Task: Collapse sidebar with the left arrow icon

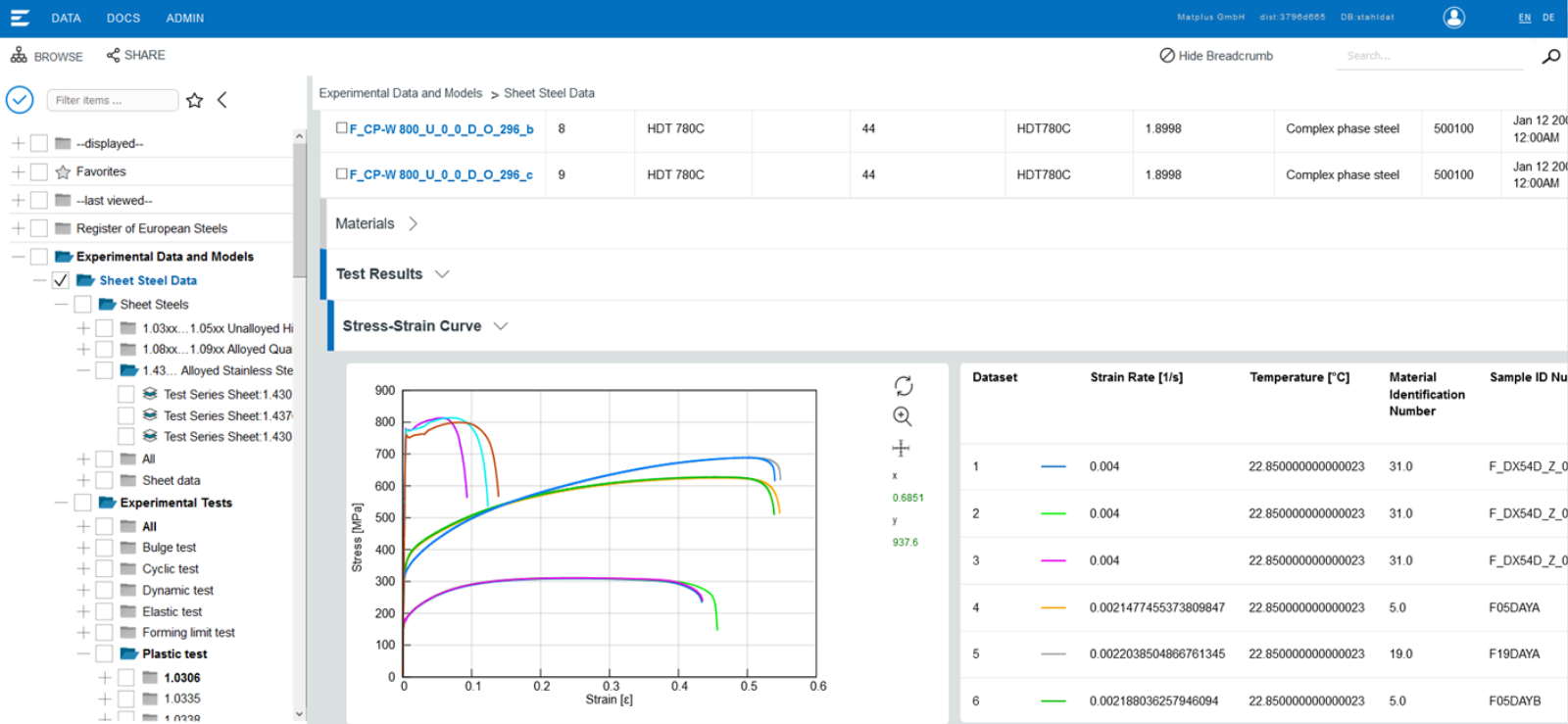Action: (222, 100)
